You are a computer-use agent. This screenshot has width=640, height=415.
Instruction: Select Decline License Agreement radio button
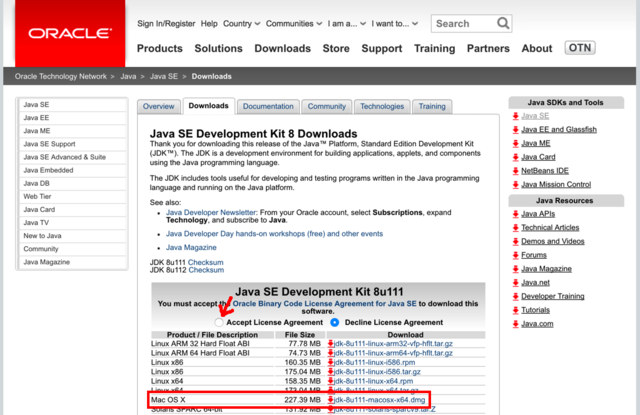(335, 322)
